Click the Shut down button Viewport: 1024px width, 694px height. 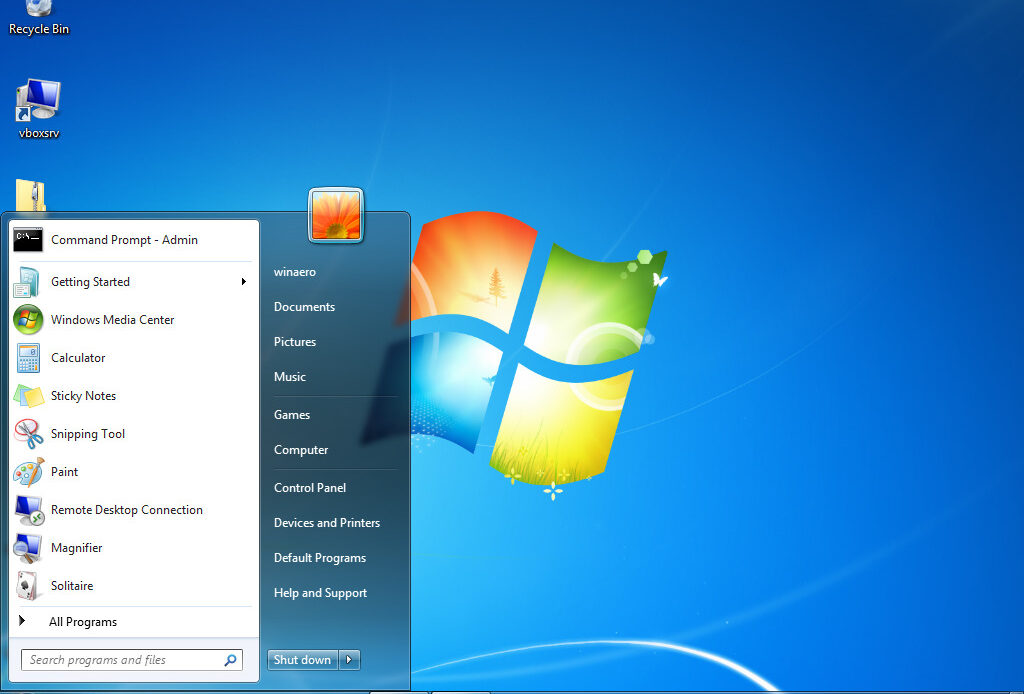click(302, 660)
